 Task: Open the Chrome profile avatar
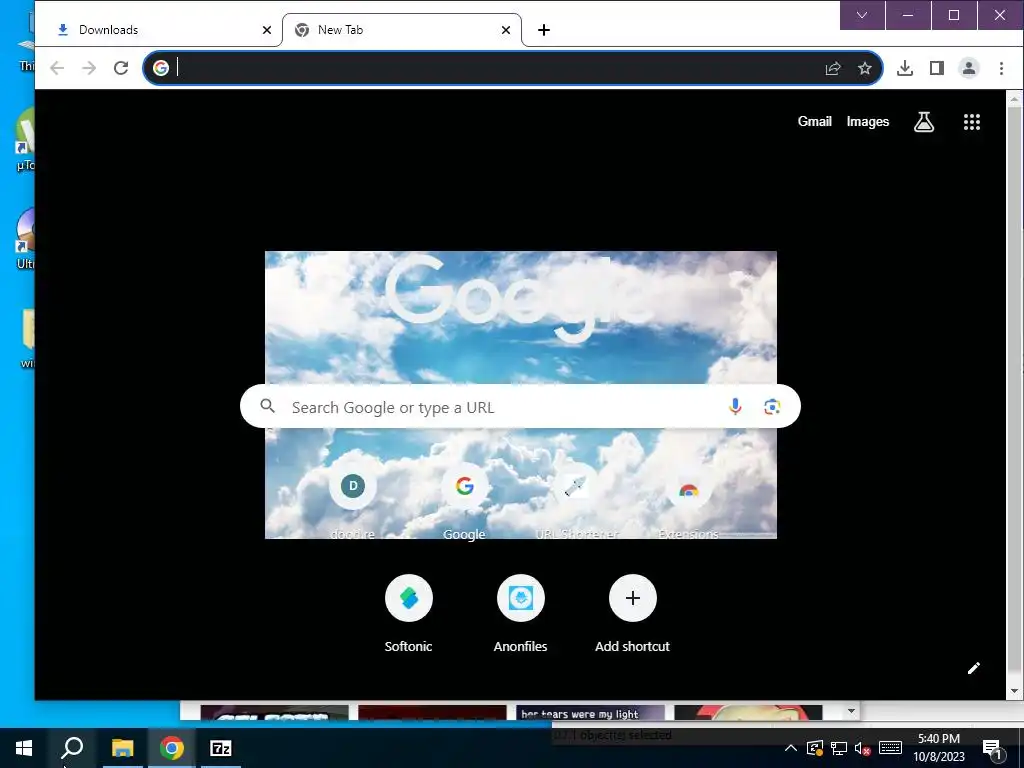pyautogui.click(x=968, y=68)
